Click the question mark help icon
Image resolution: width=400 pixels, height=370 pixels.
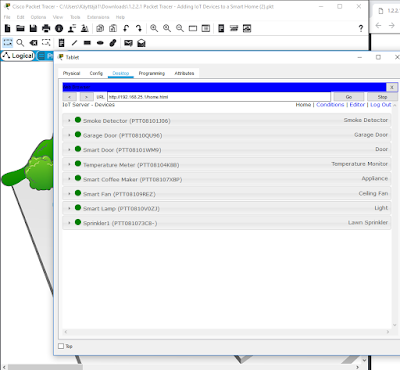pos(361,29)
